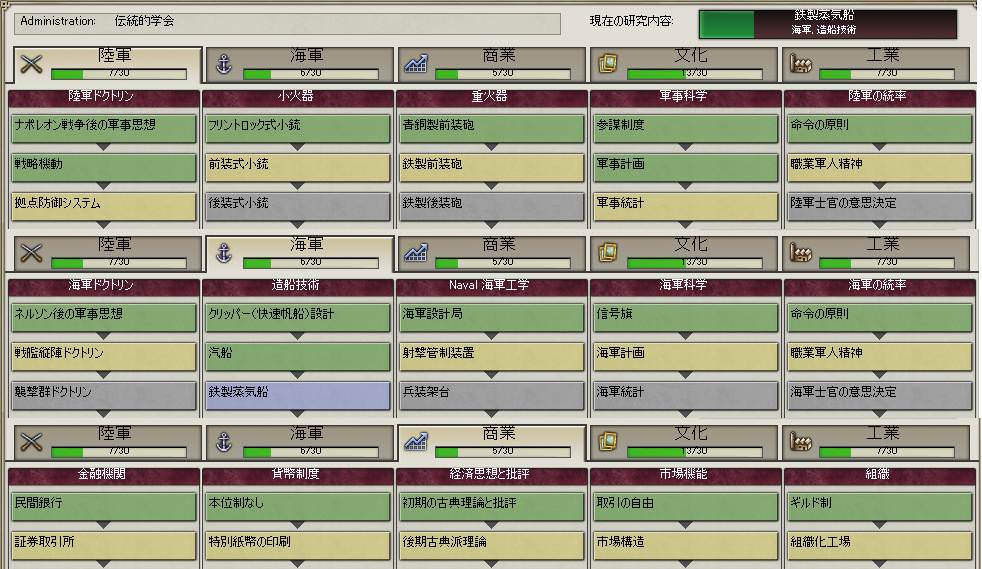Select the 組織化工場 technology

pos(879,542)
